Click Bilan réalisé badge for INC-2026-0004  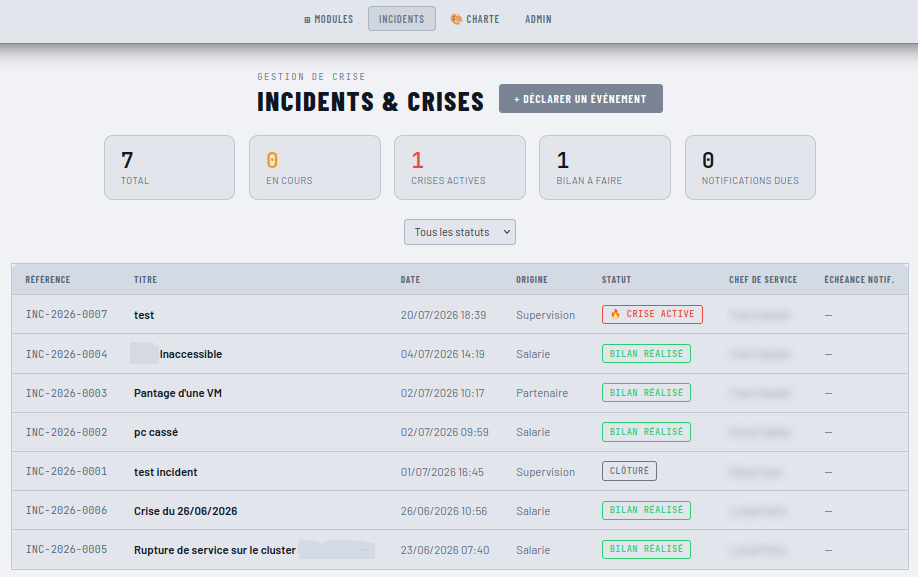pos(646,353)
